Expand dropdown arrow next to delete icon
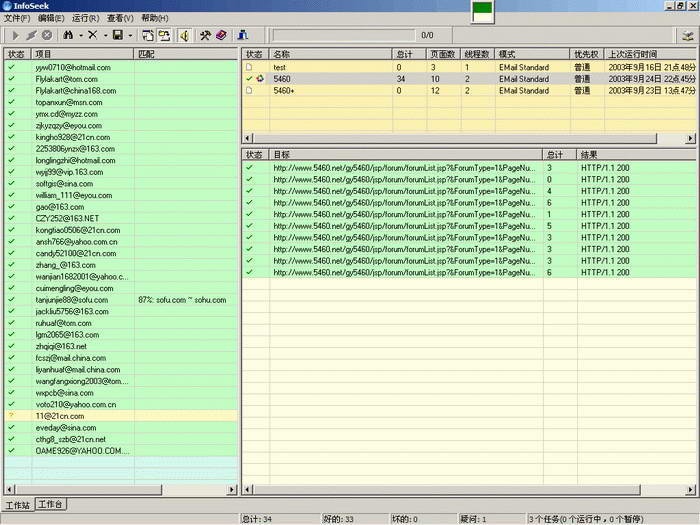The width and height of the screenshot is (700, 525). point(105,35)
